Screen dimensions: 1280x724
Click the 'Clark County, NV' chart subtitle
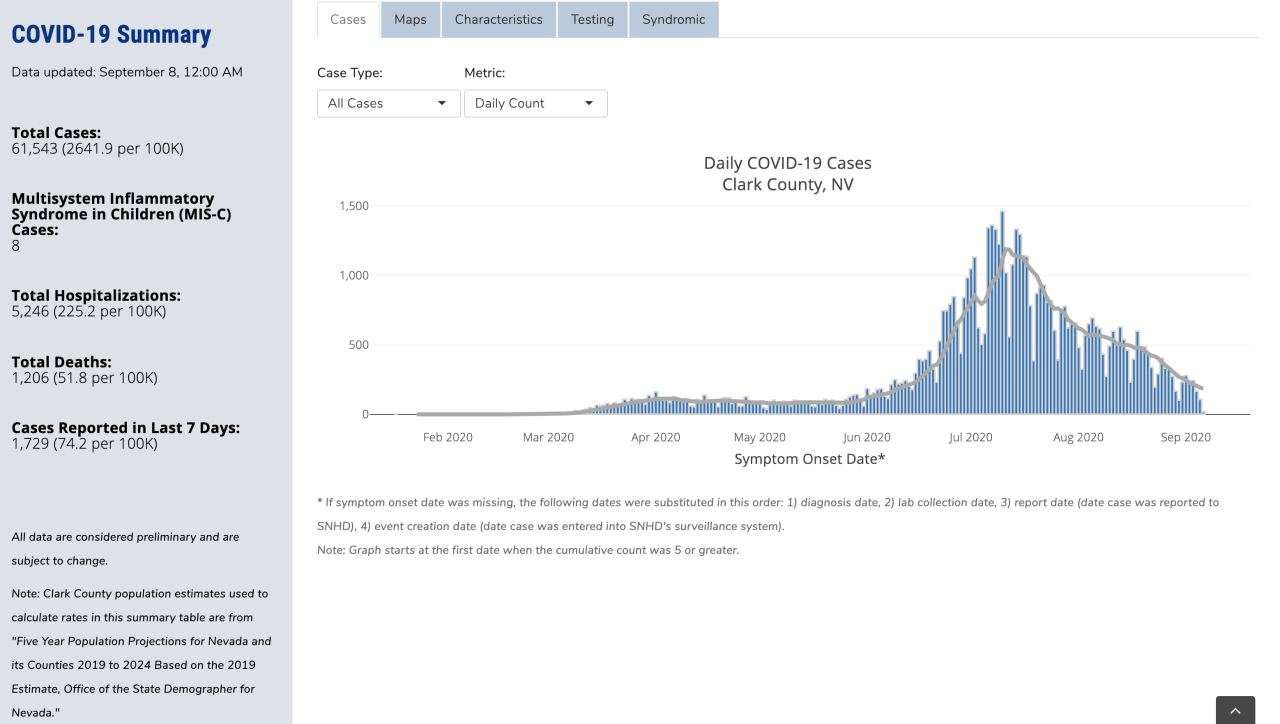788,185
